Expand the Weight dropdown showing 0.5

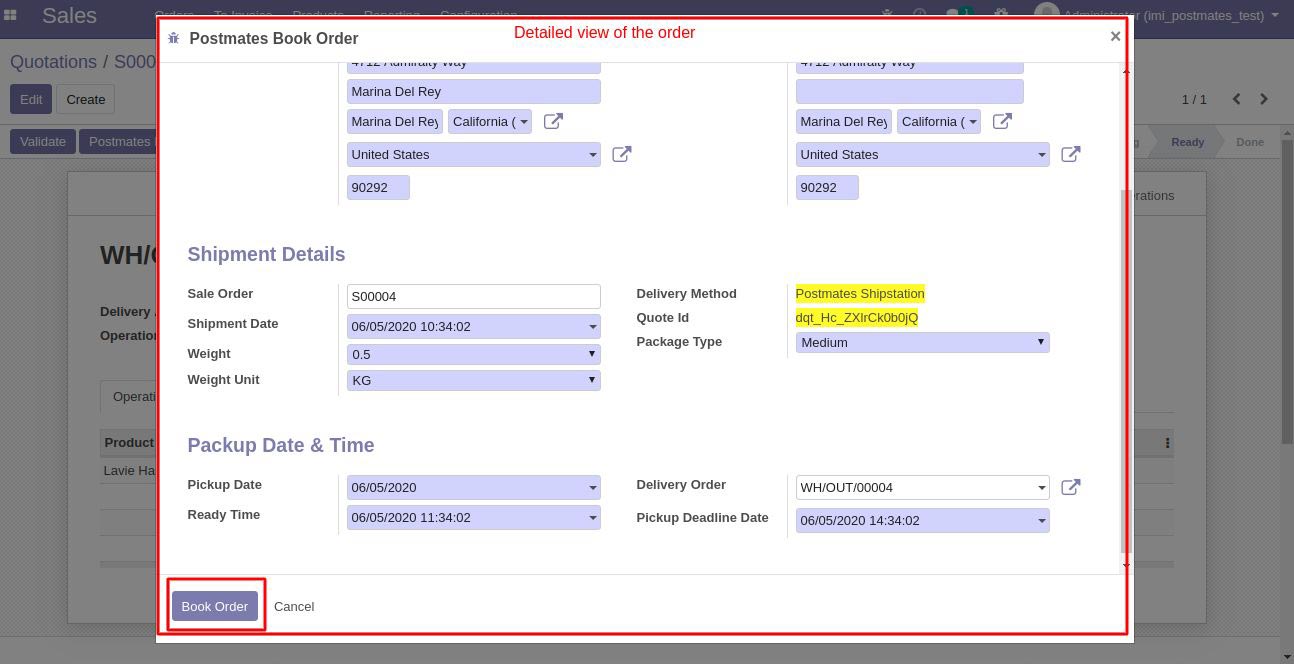(x=593, y=354)
